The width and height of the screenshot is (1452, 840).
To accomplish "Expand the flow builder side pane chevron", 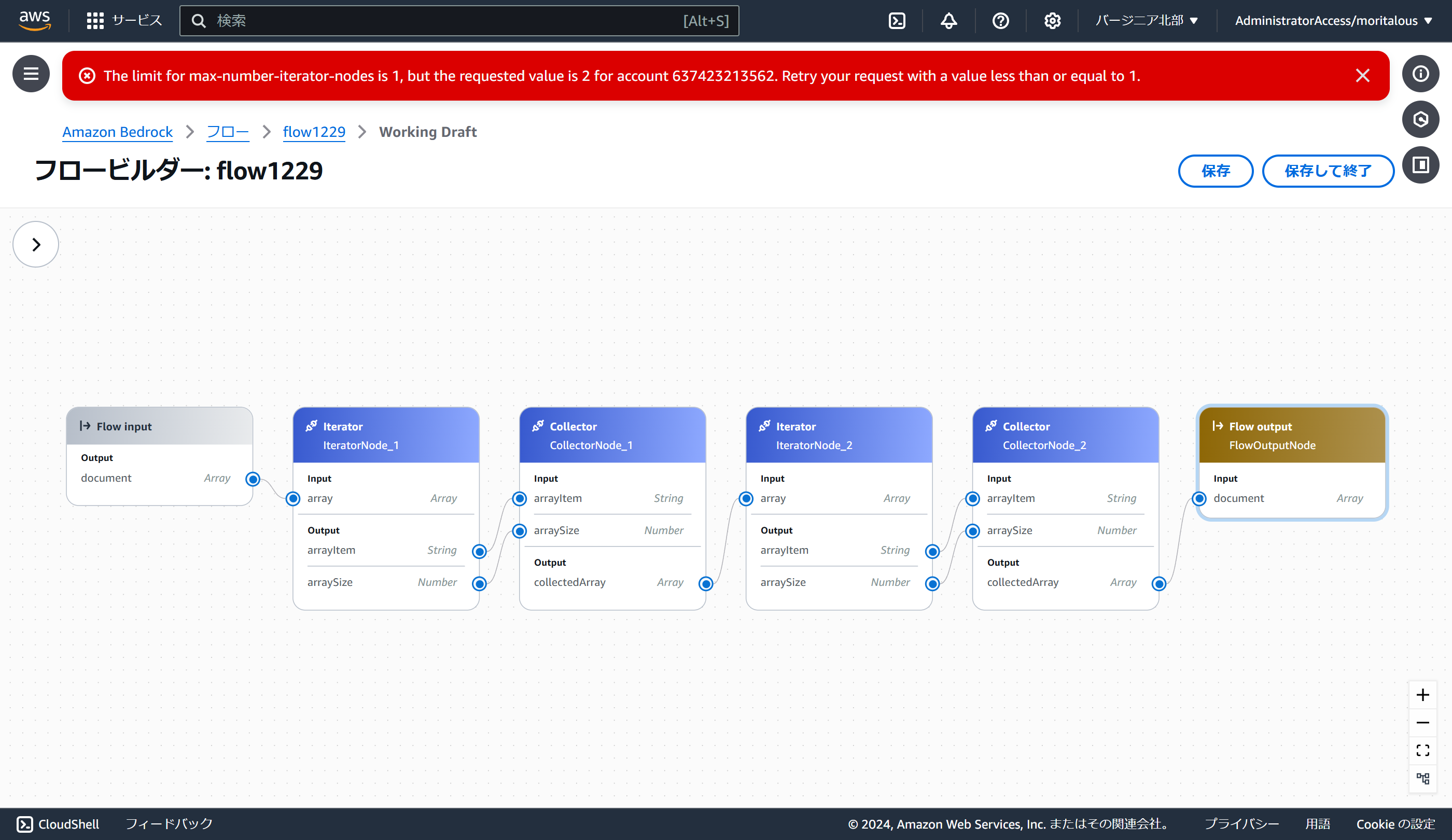I will [36, 244].
